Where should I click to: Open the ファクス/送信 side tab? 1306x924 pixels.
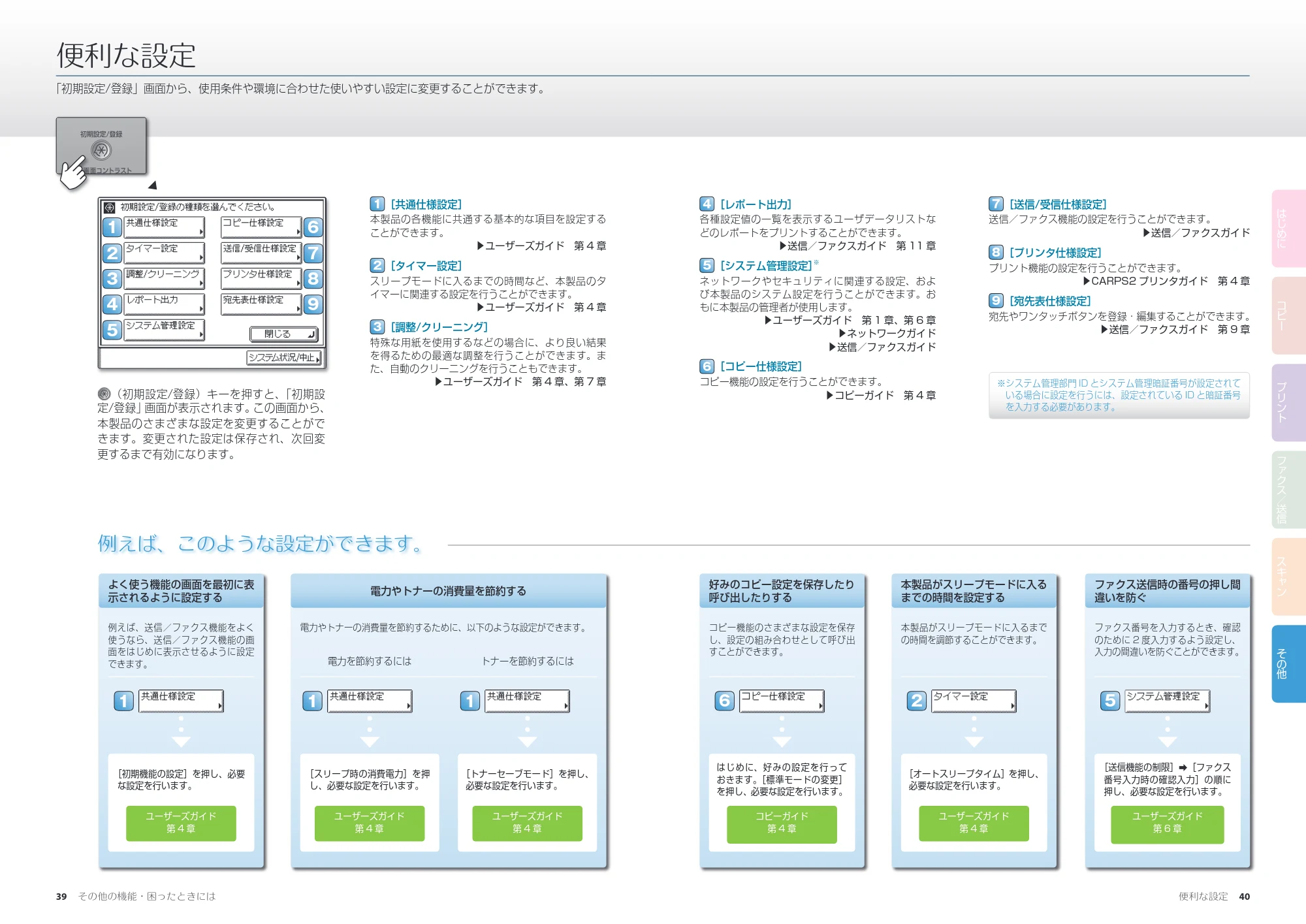(x=1288, y=489)
